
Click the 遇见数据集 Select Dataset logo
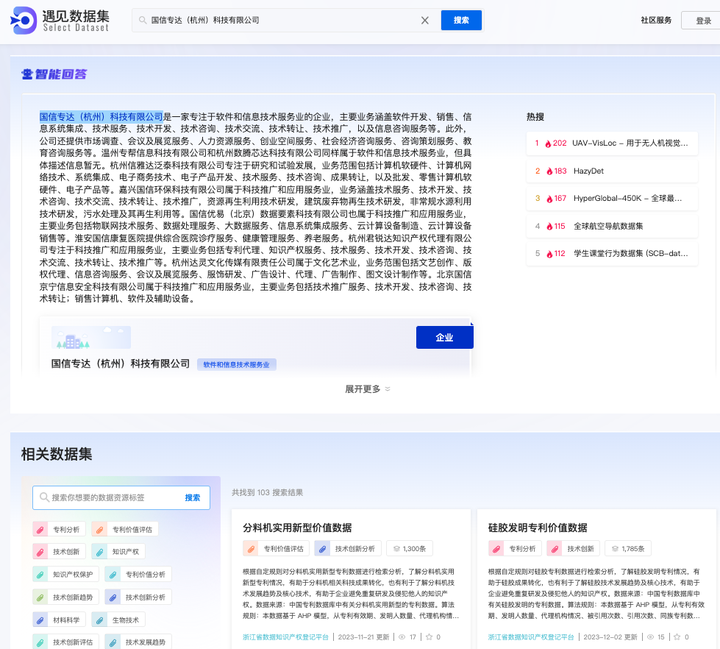coord(60,20)
